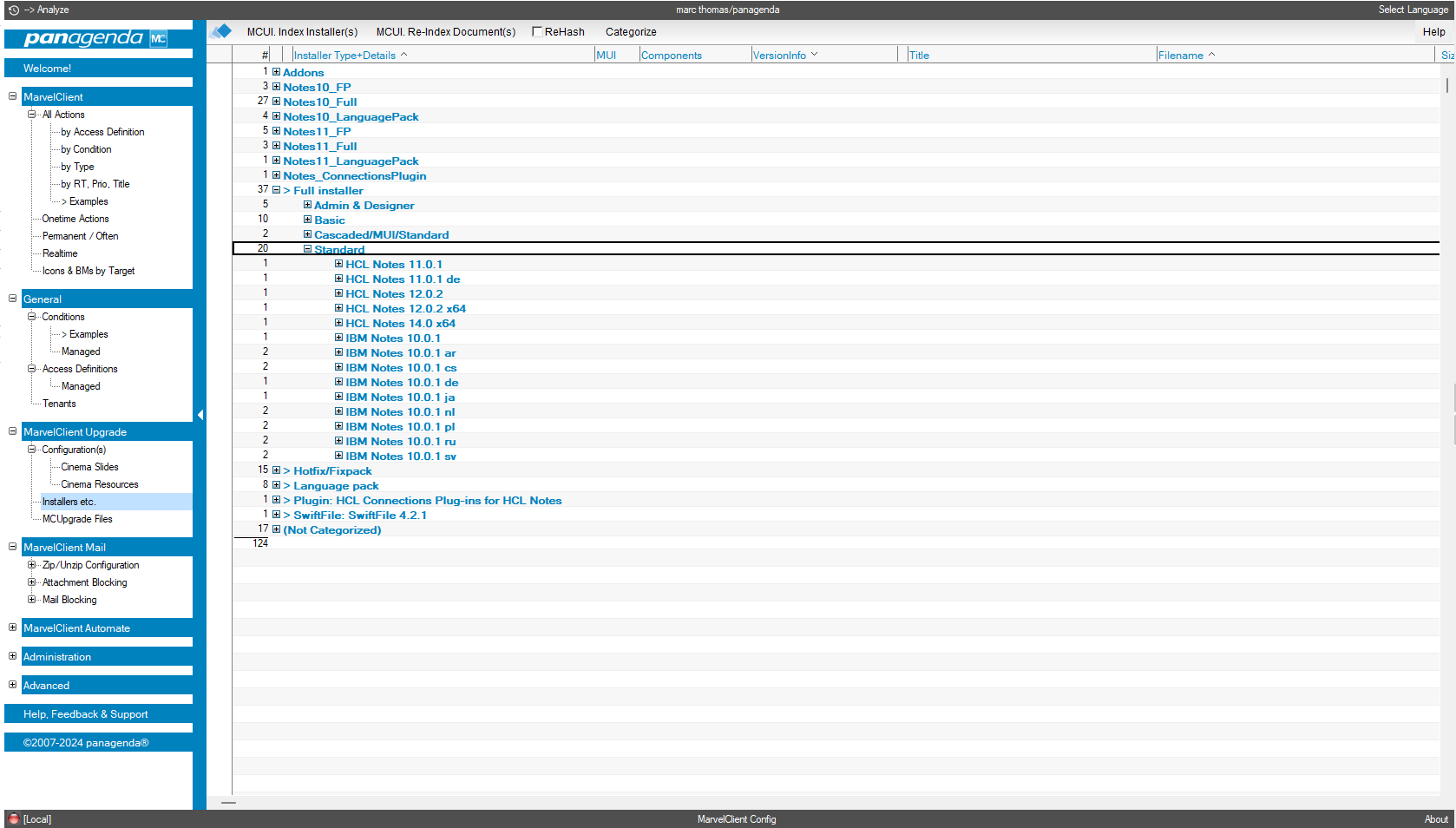Expand the Addons category
This screenshot has height=828, width=1456.
click(276, 72)
